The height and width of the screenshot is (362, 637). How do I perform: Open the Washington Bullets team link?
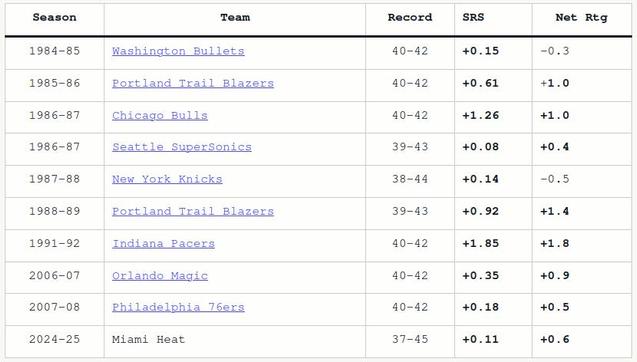coord(178,51)
